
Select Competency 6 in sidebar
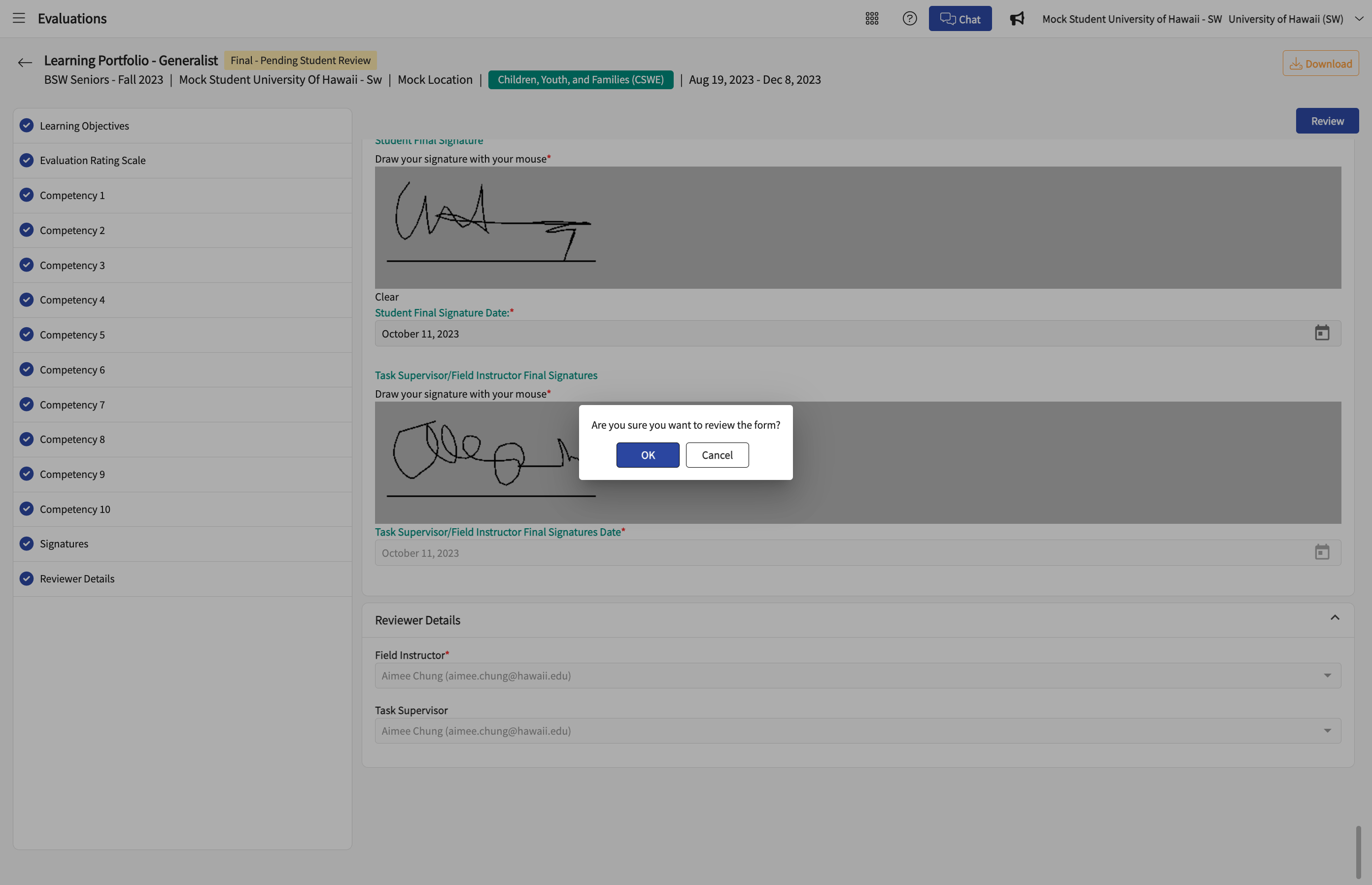tap(182, 370)
